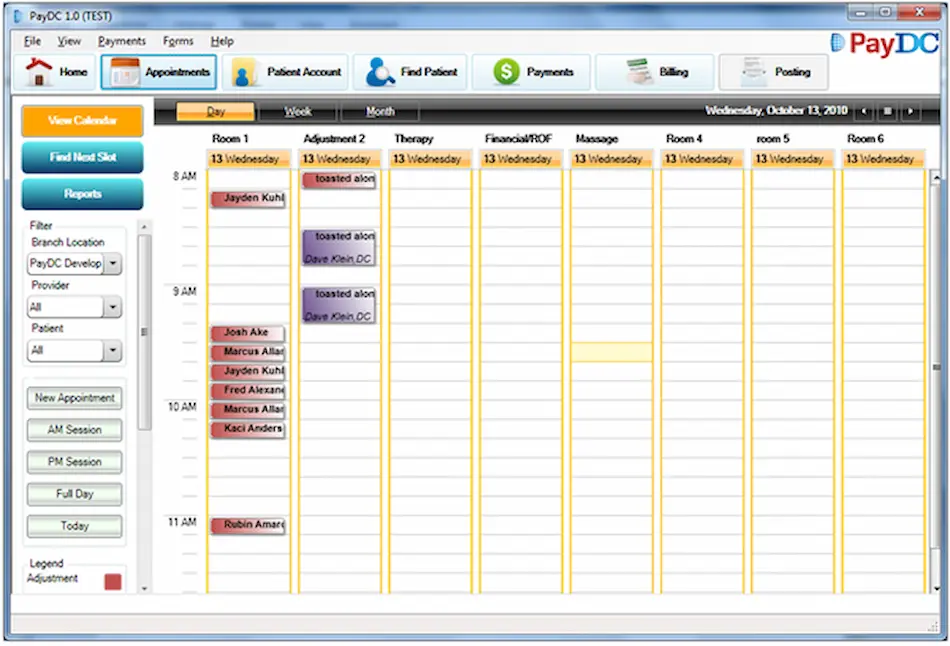Select the Home toolbar icon
This screenshot has height=646, width=950.
click(x=40, y=71)
